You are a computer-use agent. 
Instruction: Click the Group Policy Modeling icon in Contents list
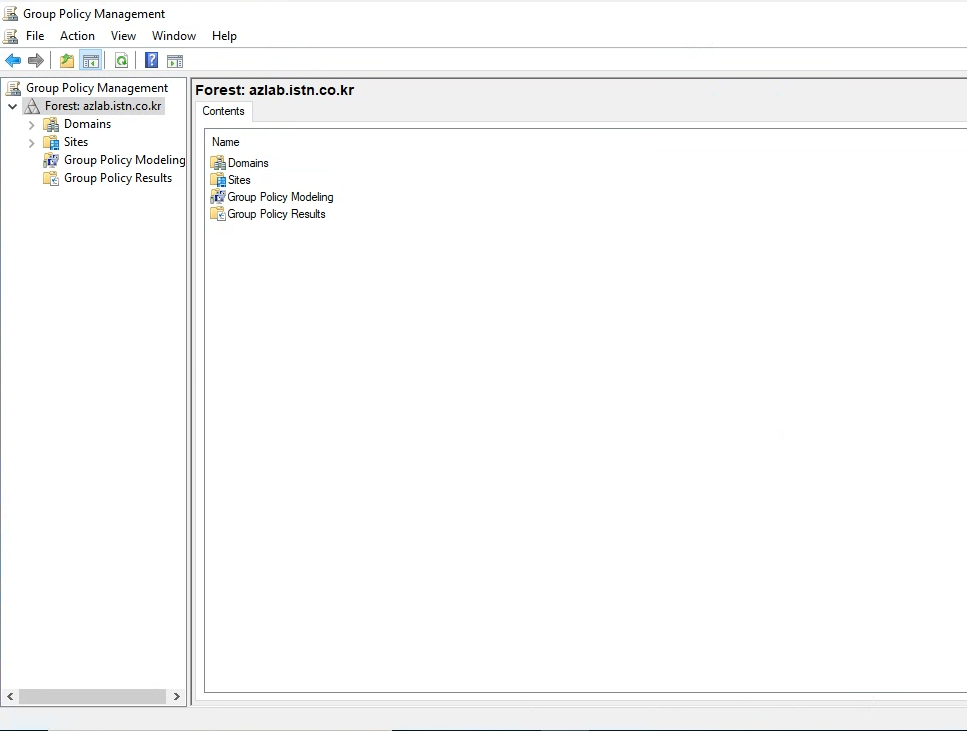click(x=218, y=197)
